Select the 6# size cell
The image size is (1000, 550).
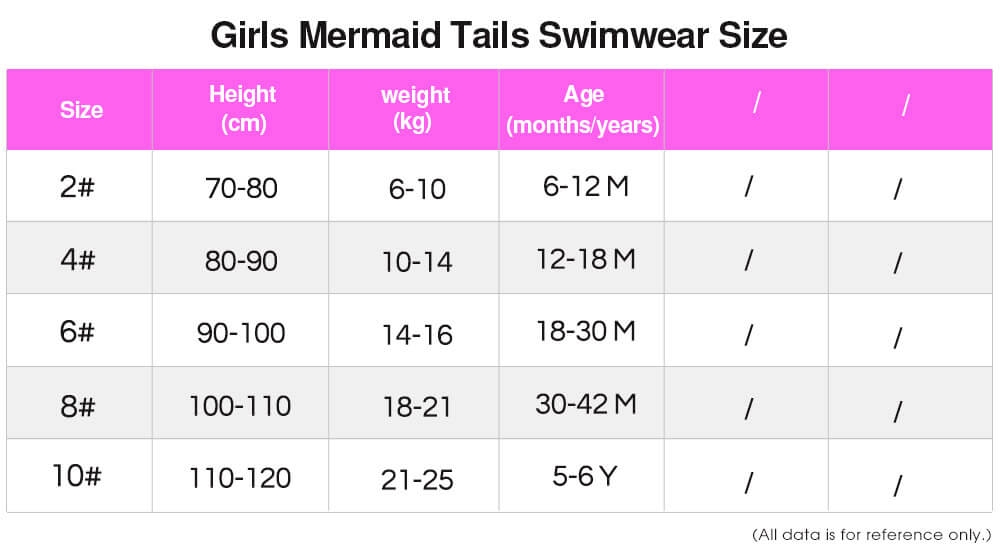pos(77,332)
